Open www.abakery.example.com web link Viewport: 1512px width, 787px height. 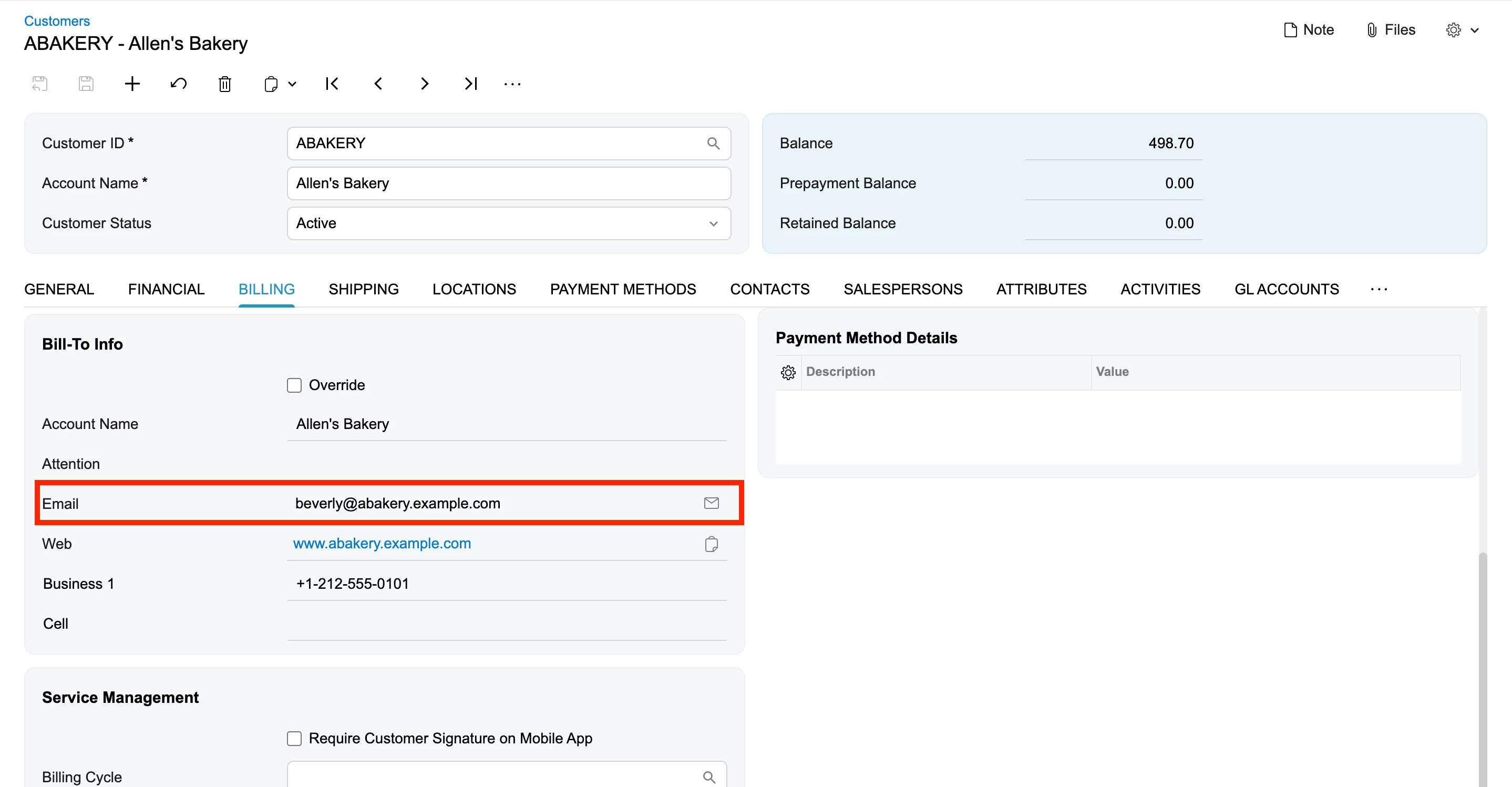coord(382,543)
